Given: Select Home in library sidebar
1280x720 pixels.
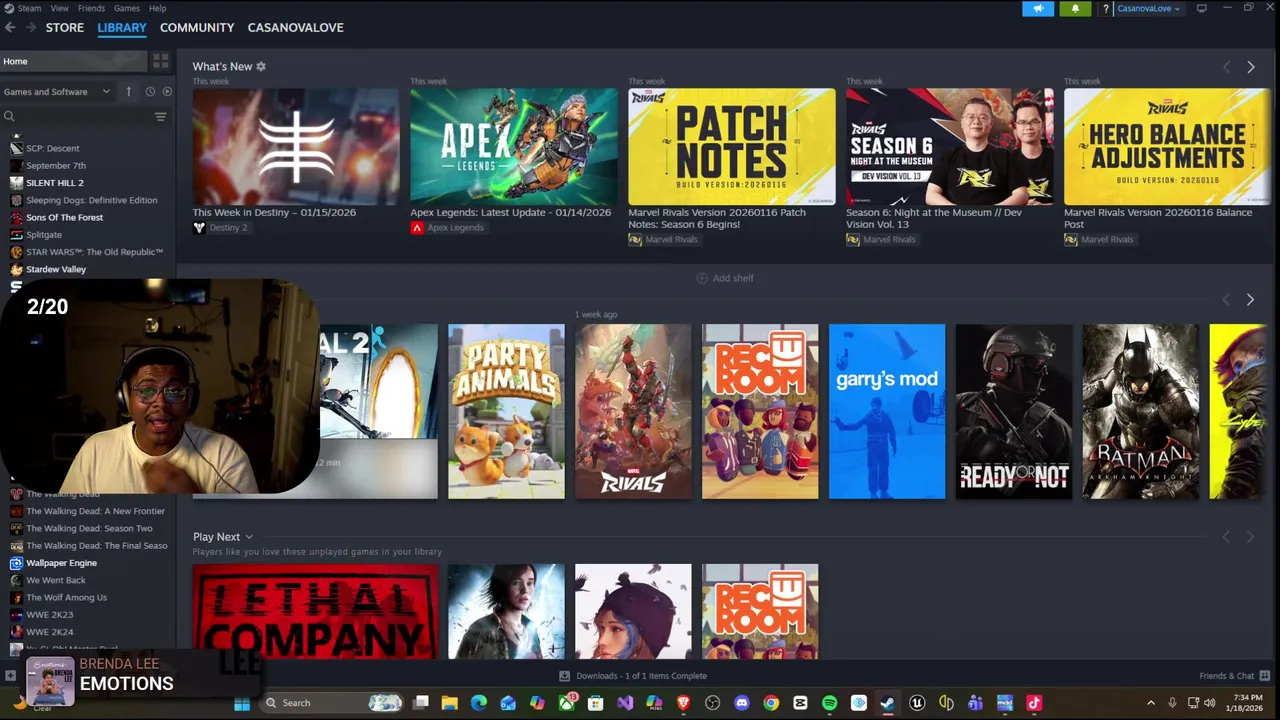Looking at the screenshot, I should [x=74, y=61].
